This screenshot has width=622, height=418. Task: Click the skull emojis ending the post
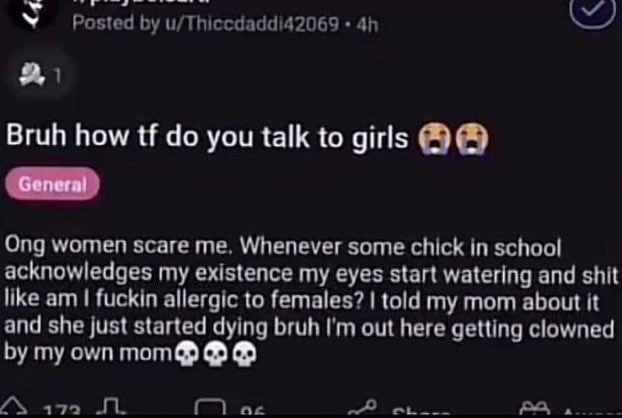216,354
